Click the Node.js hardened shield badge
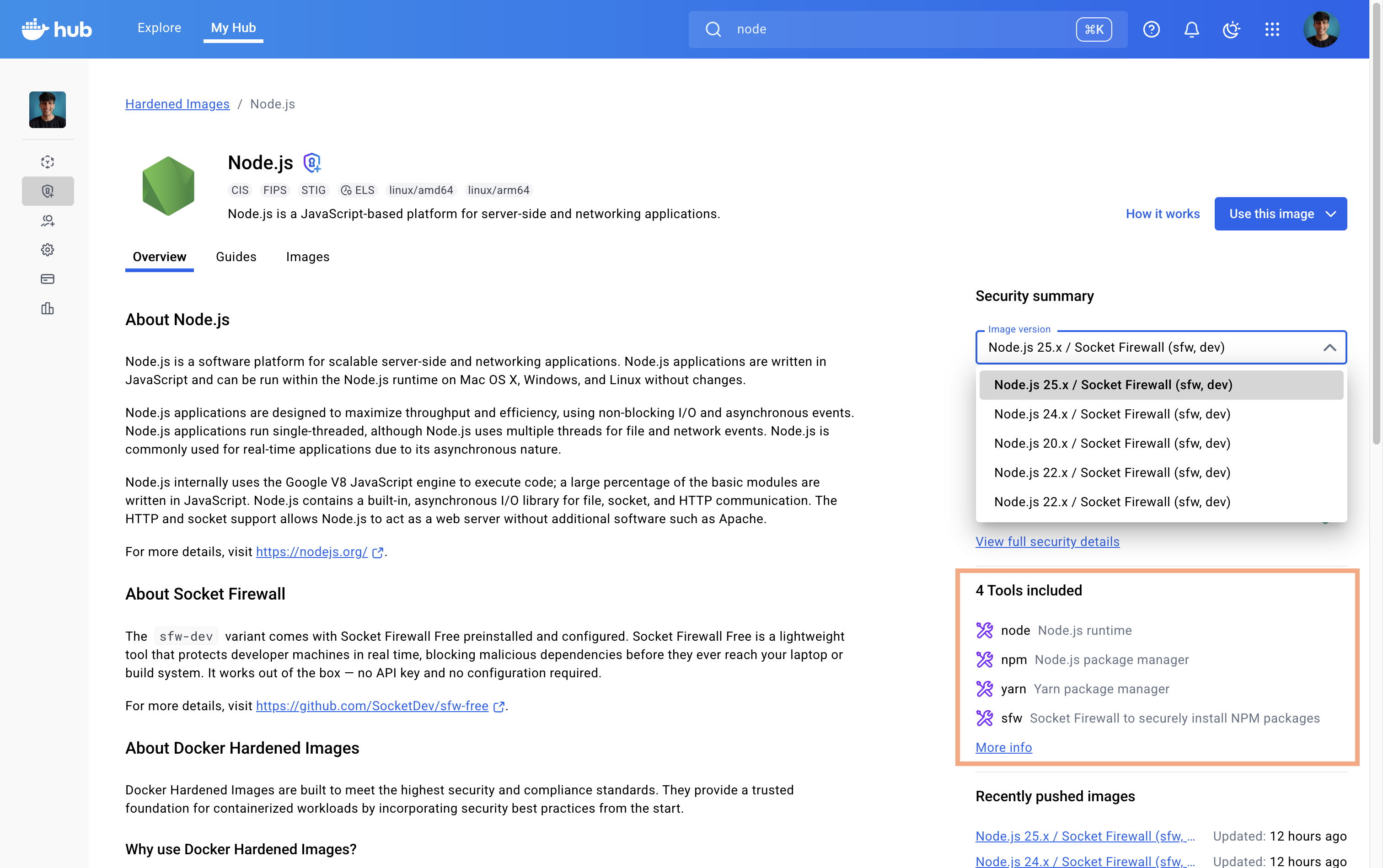 coord(312,162)
